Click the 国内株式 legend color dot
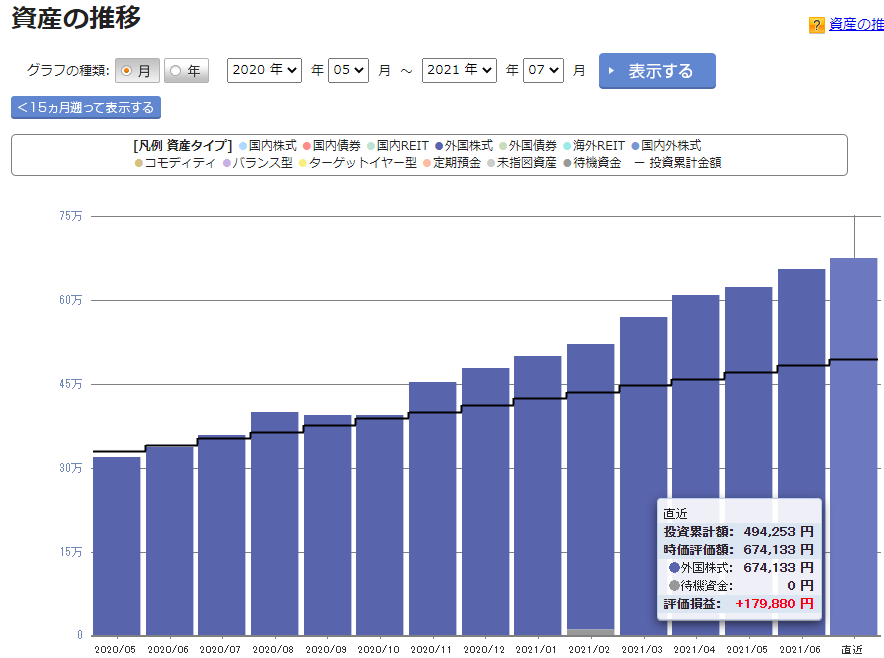Screen dimensions: 884x658 tap(243, 146)
